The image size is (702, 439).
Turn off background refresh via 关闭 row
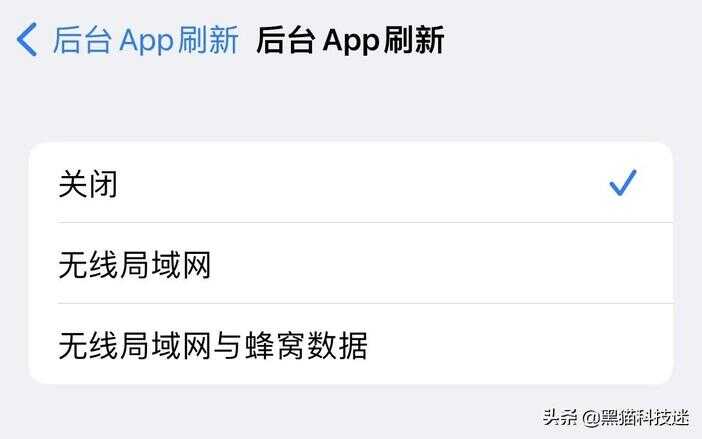click(x=351, y=182)
